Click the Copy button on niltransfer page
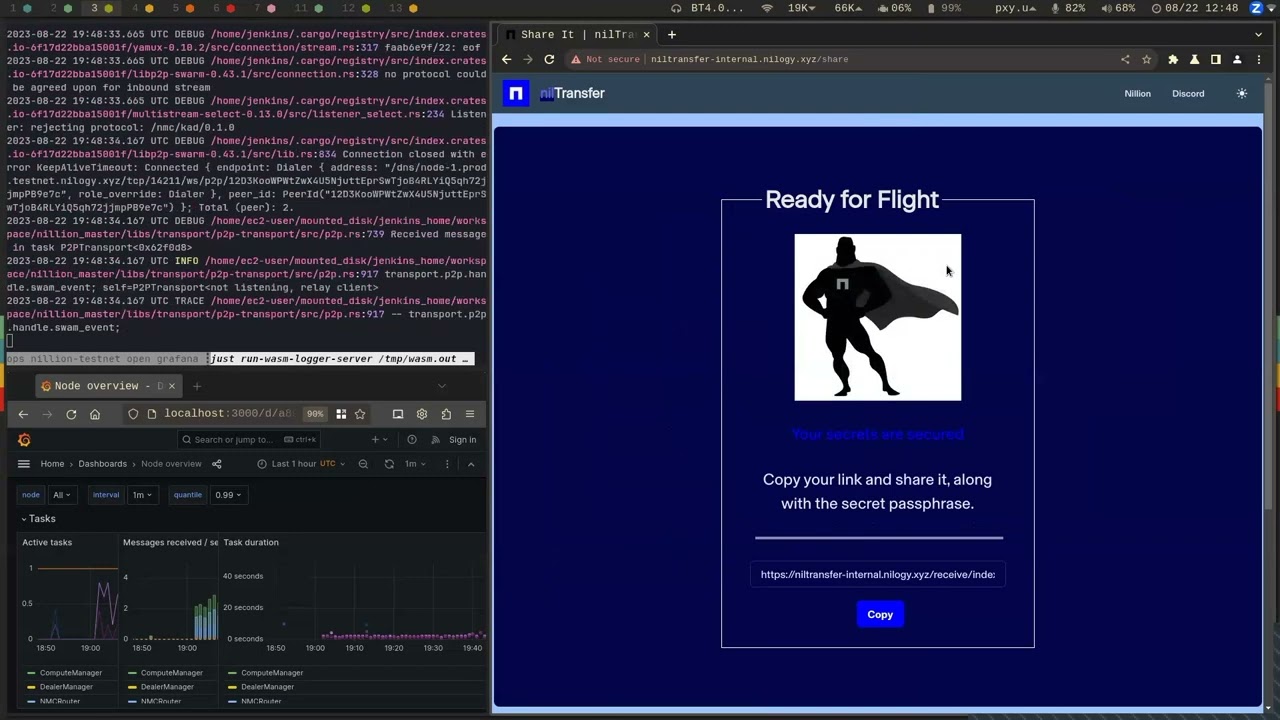Viewport: 1280px width, 720px height. click(880, 614)
